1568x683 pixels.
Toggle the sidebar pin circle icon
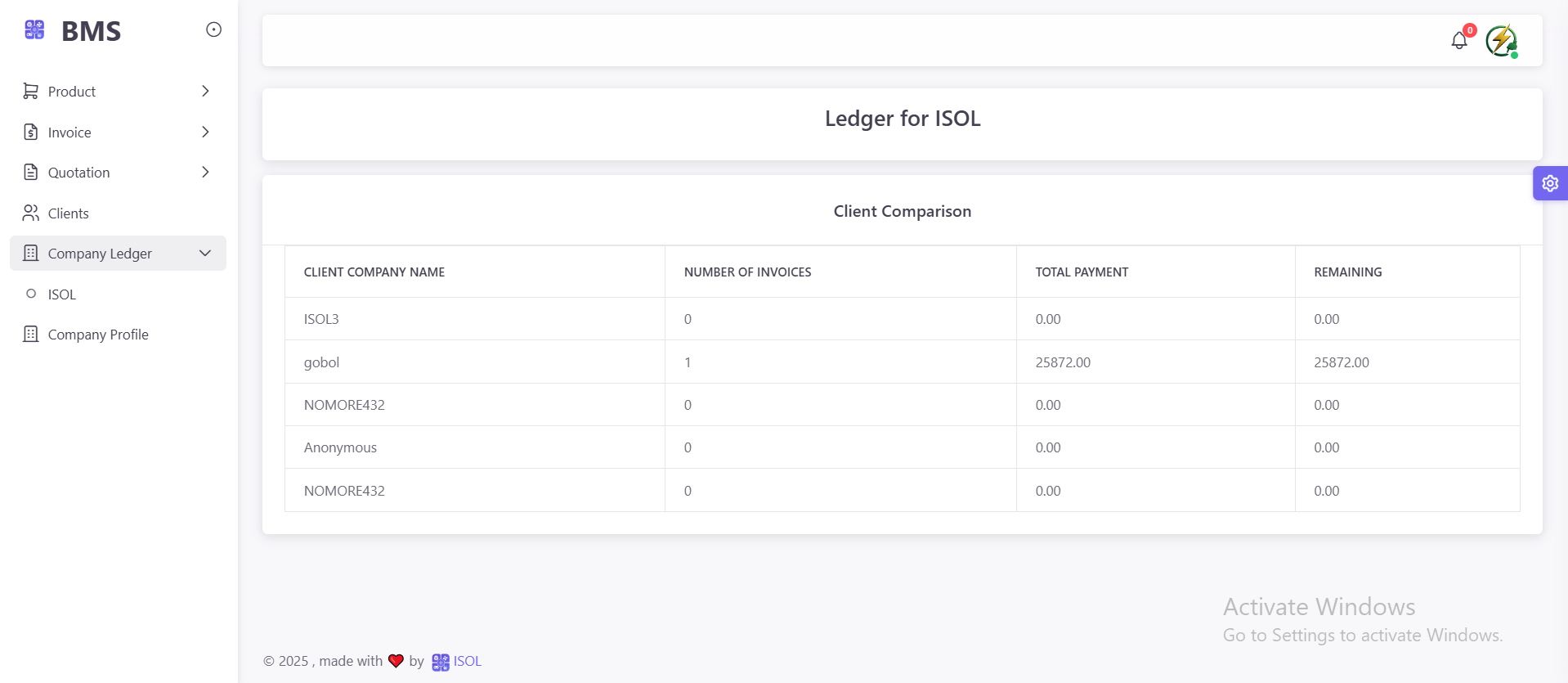click(x=213, y=30)
